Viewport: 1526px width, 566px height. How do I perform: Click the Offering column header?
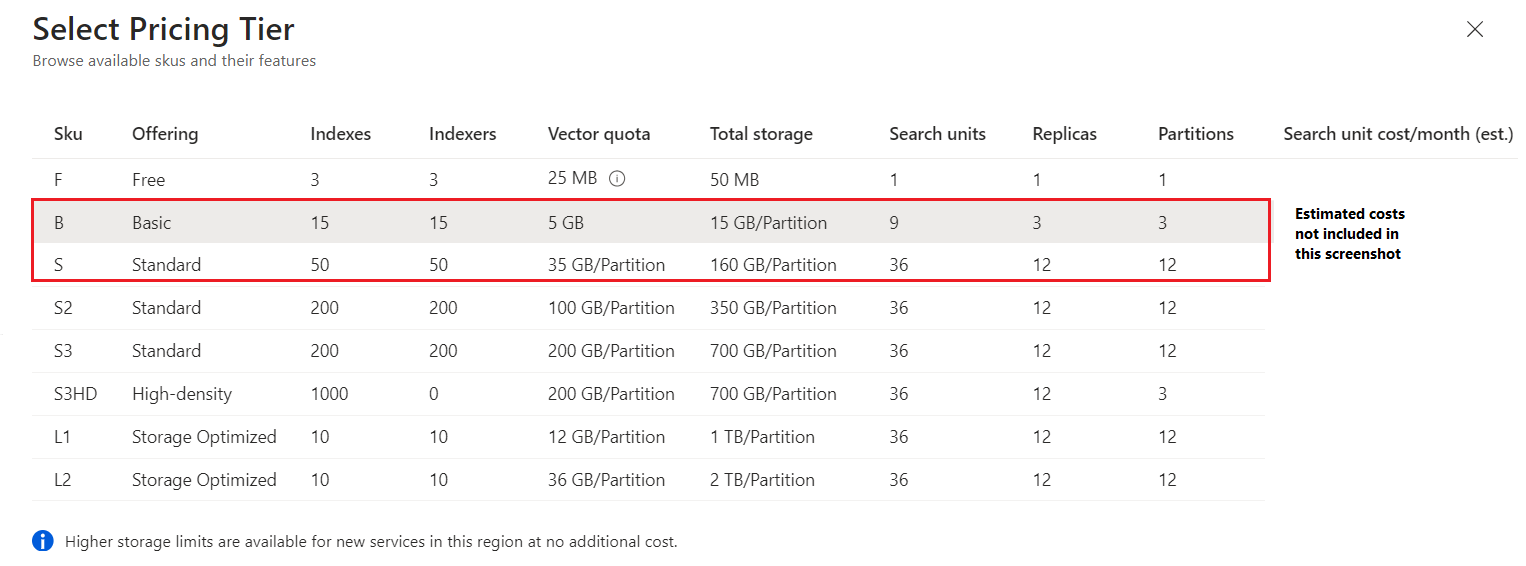[x=165, y=134]
